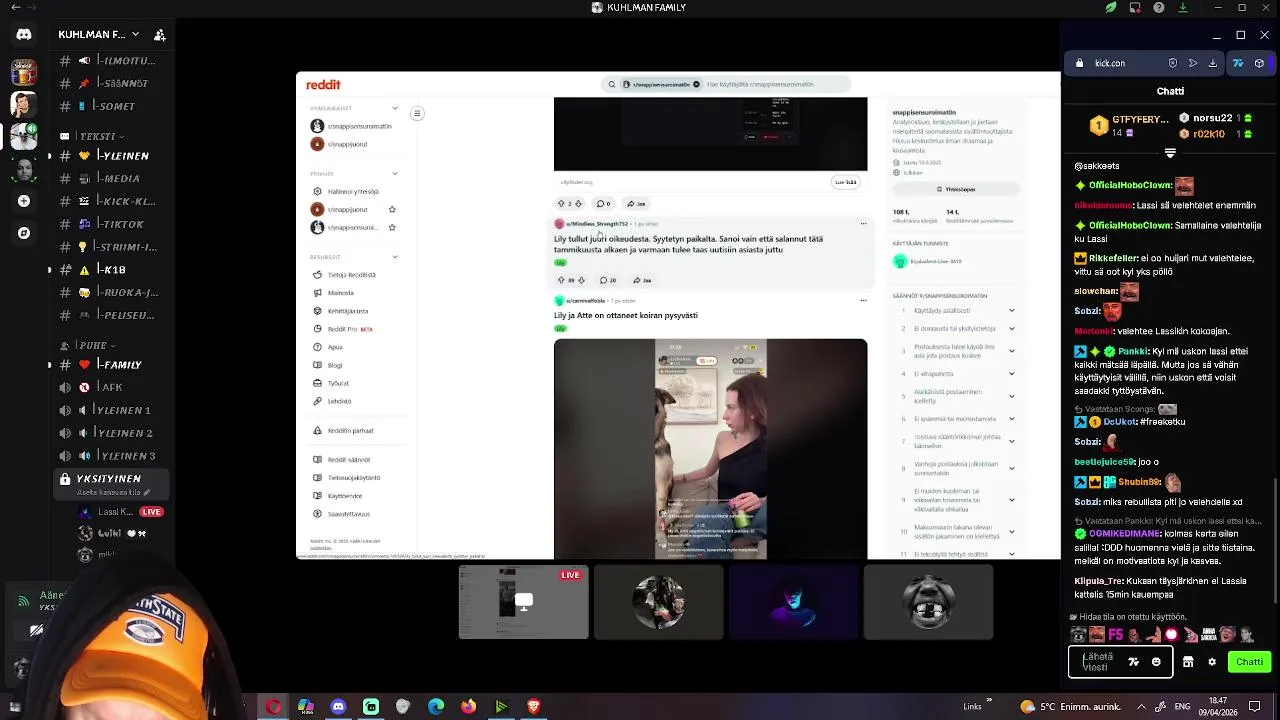Share the Lily tullut juuri post

[643, 280]
